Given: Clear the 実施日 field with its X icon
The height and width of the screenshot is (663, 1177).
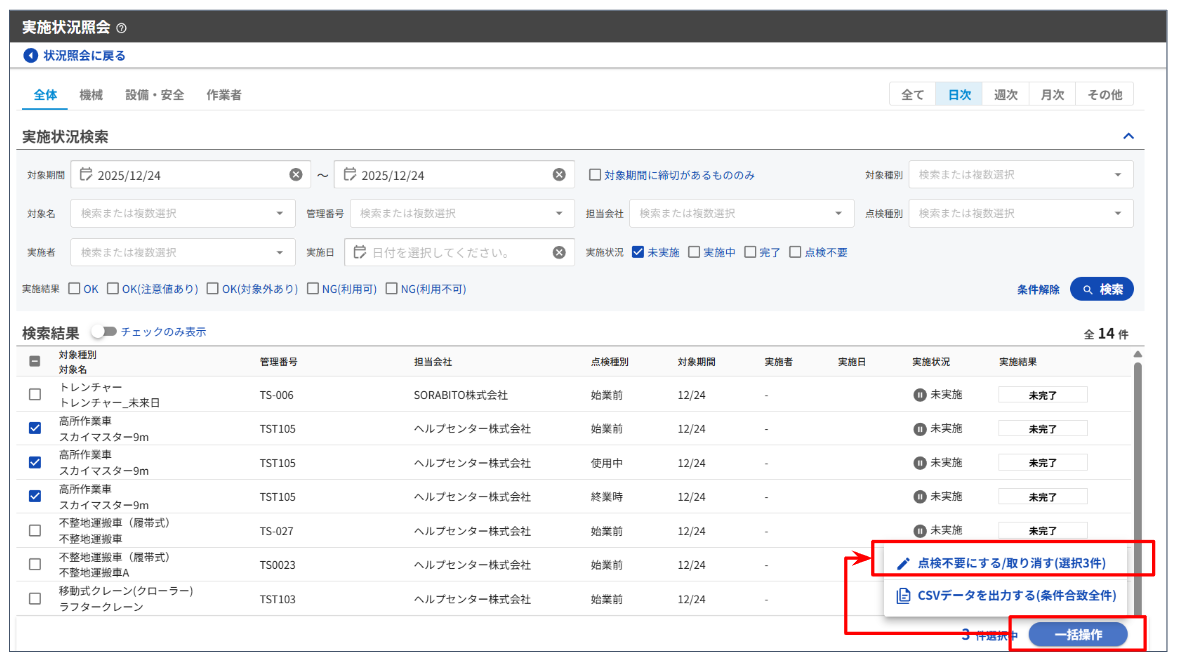Looking at the screenshot, I should 560,253.
